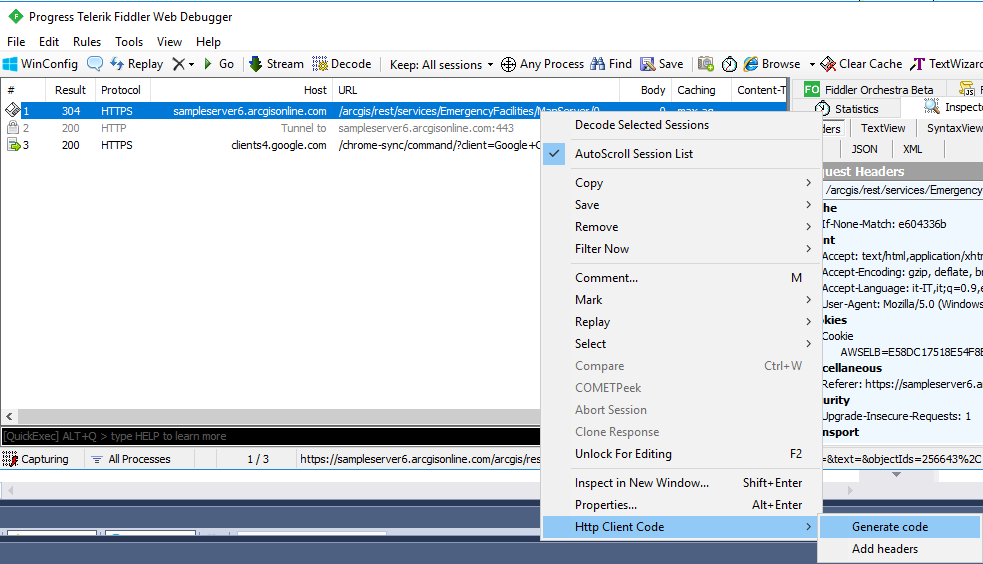The image size is (983, 564).
Task: Click the QuickExec command input box
Action: 271,436
